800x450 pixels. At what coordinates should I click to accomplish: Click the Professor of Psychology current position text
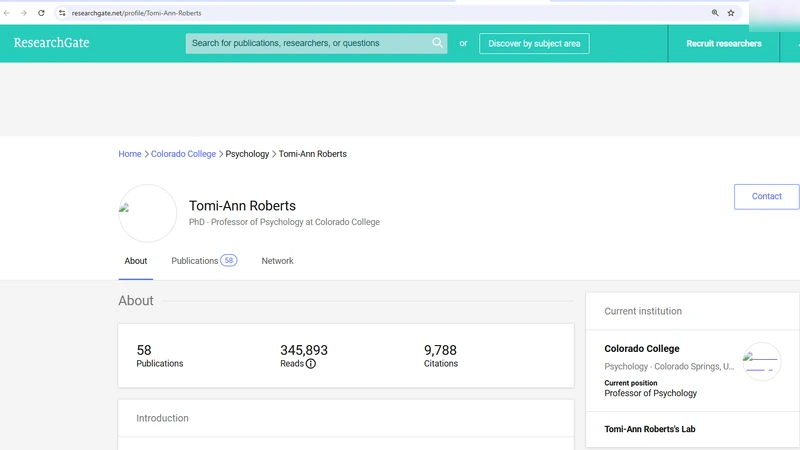pos(651,393)
